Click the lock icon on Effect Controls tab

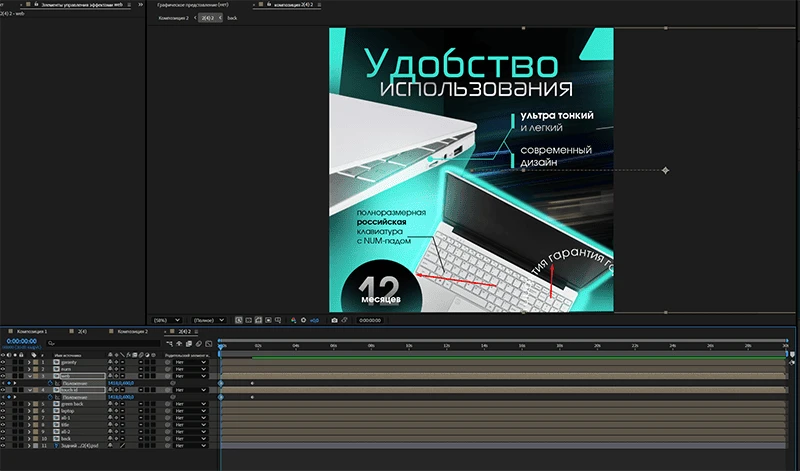pos(36,5)
